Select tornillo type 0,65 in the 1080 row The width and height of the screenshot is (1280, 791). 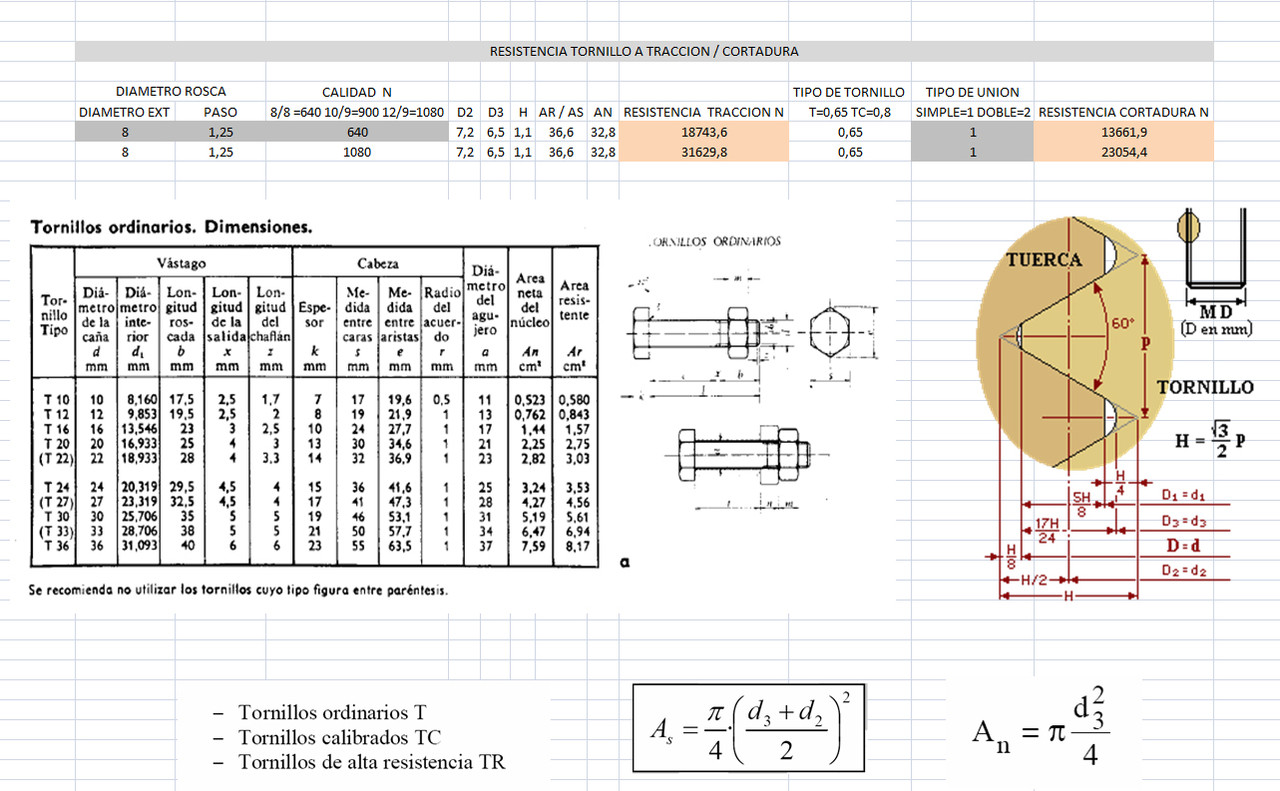(x=849, y=152)
